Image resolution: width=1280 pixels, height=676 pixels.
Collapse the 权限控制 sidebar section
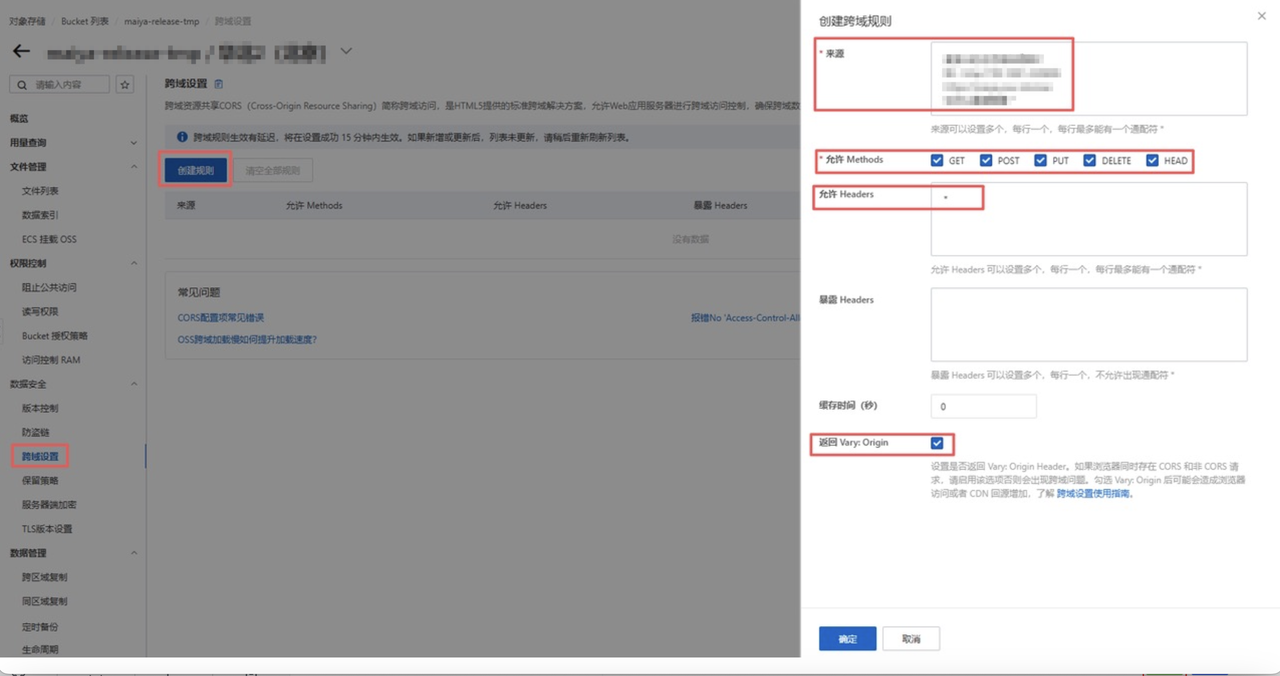[x=134, y=263]
